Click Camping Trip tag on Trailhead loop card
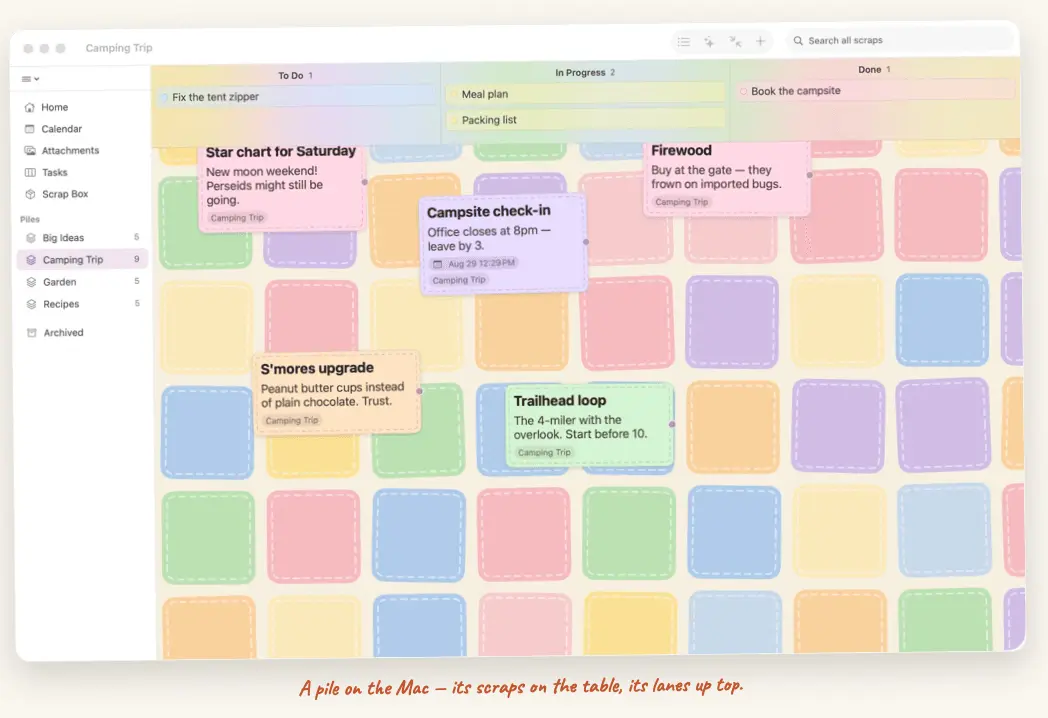 [x=544, y=453]
